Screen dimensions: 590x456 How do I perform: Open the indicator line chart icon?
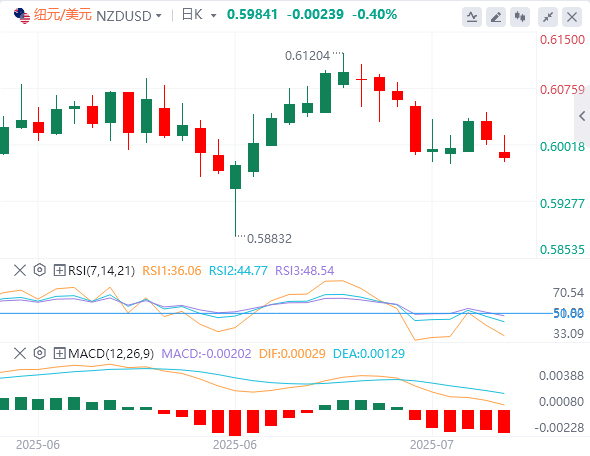[472, 17]
